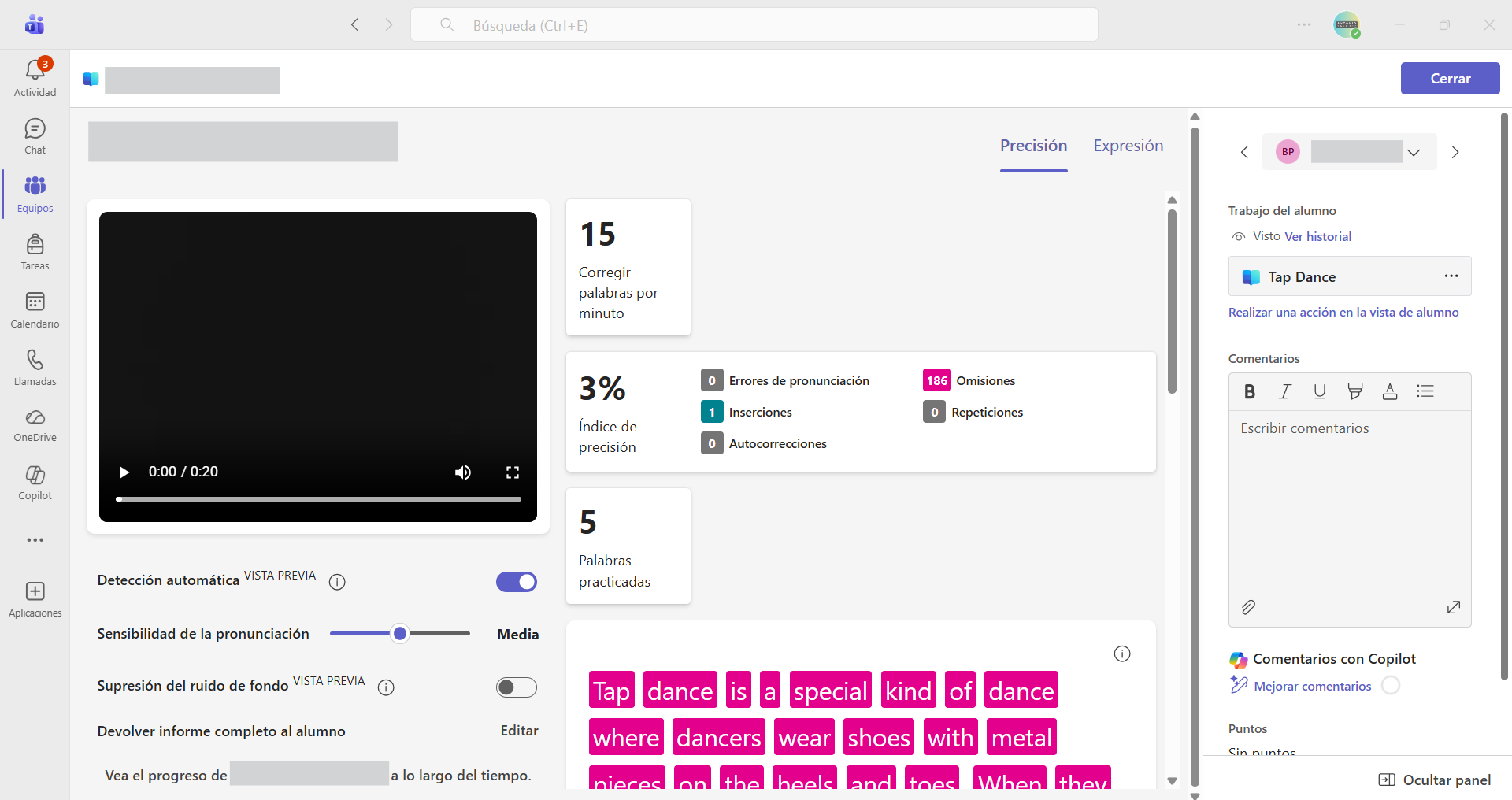Switch to the Precisión tab
This screenshot has height=800, width=1512.
(x=1033, y=146)
